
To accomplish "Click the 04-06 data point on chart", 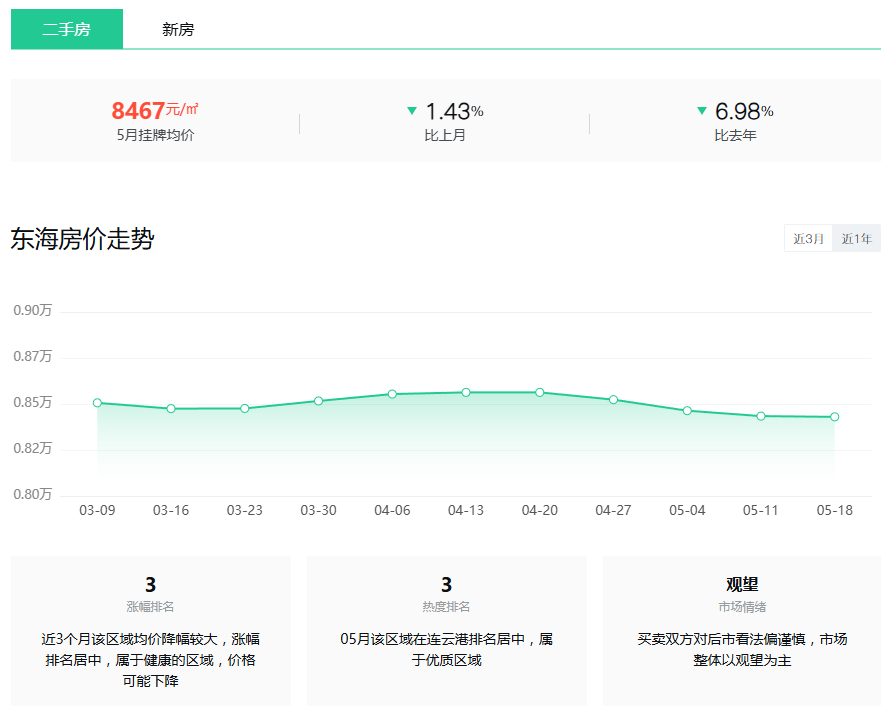I will click(392, 394).
